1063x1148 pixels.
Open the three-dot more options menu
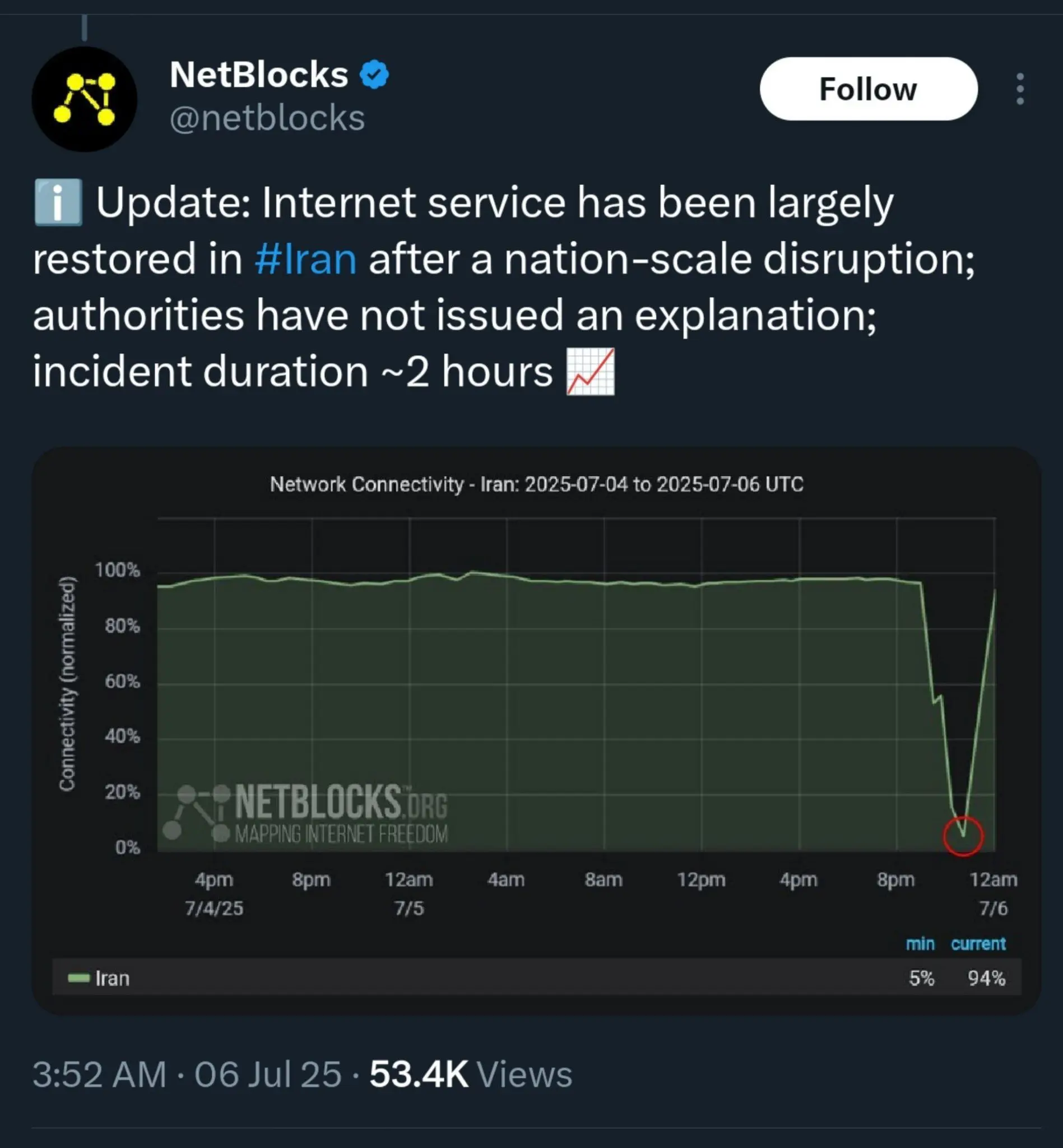click(1020, 89)
